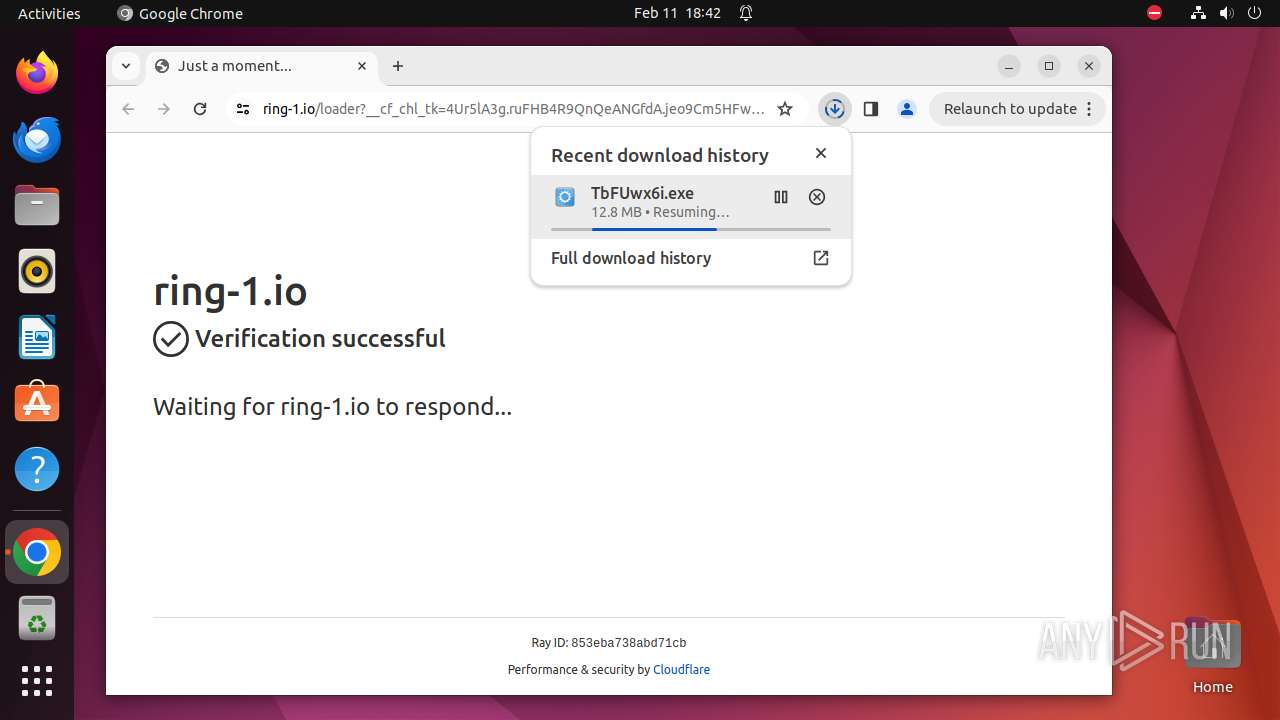This screenshot has height=720, width=1280.
Task: Open Chrome downloads toolbar icon
Action: tap(834, 109)
